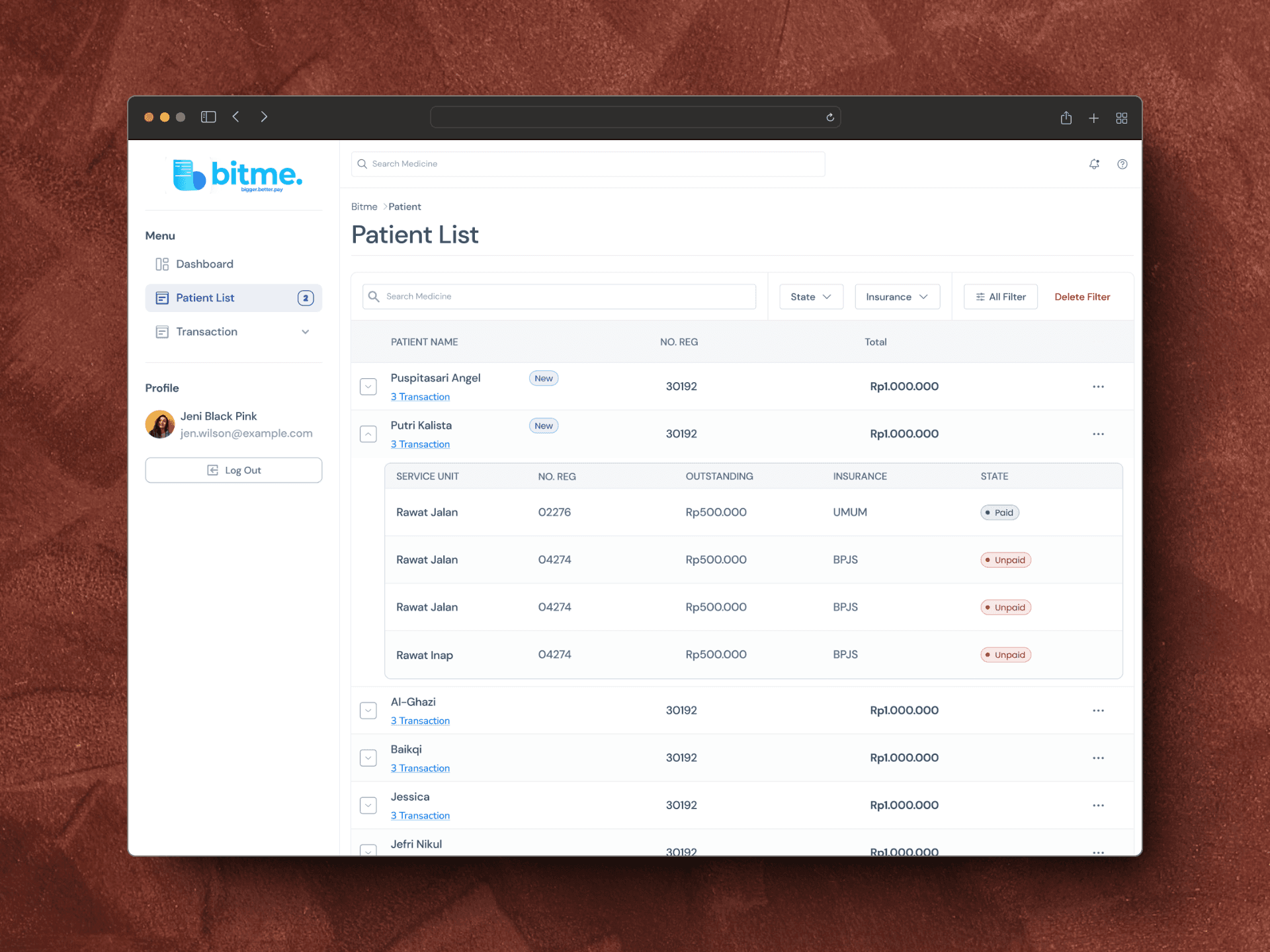The height and width of the screenshot is (952, 1270).
Task: Click the browser reload icon
Action: coord(829,118)
